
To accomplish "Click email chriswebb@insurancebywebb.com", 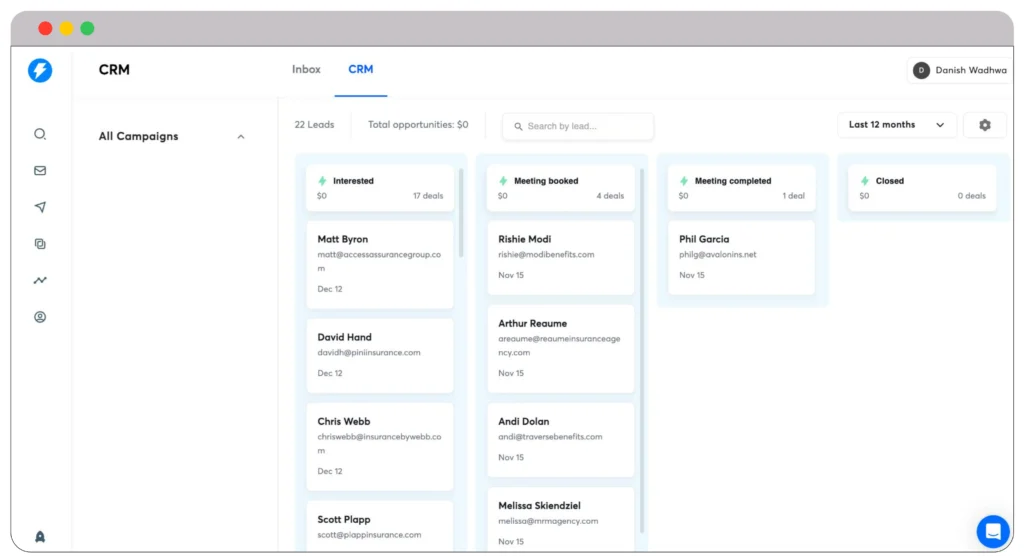I will point(379,443).
